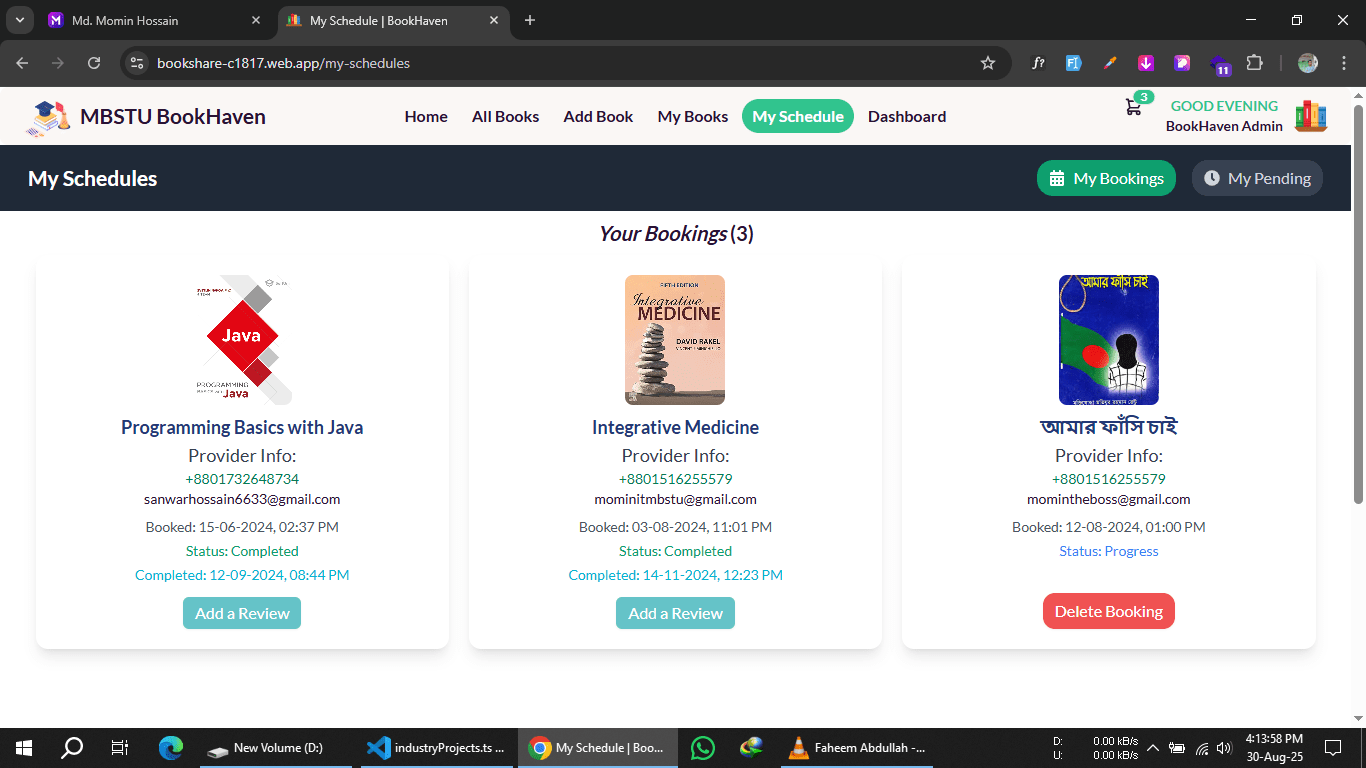Bookmark this page with the star icon

pyautogui.click(x=988, y=63)
